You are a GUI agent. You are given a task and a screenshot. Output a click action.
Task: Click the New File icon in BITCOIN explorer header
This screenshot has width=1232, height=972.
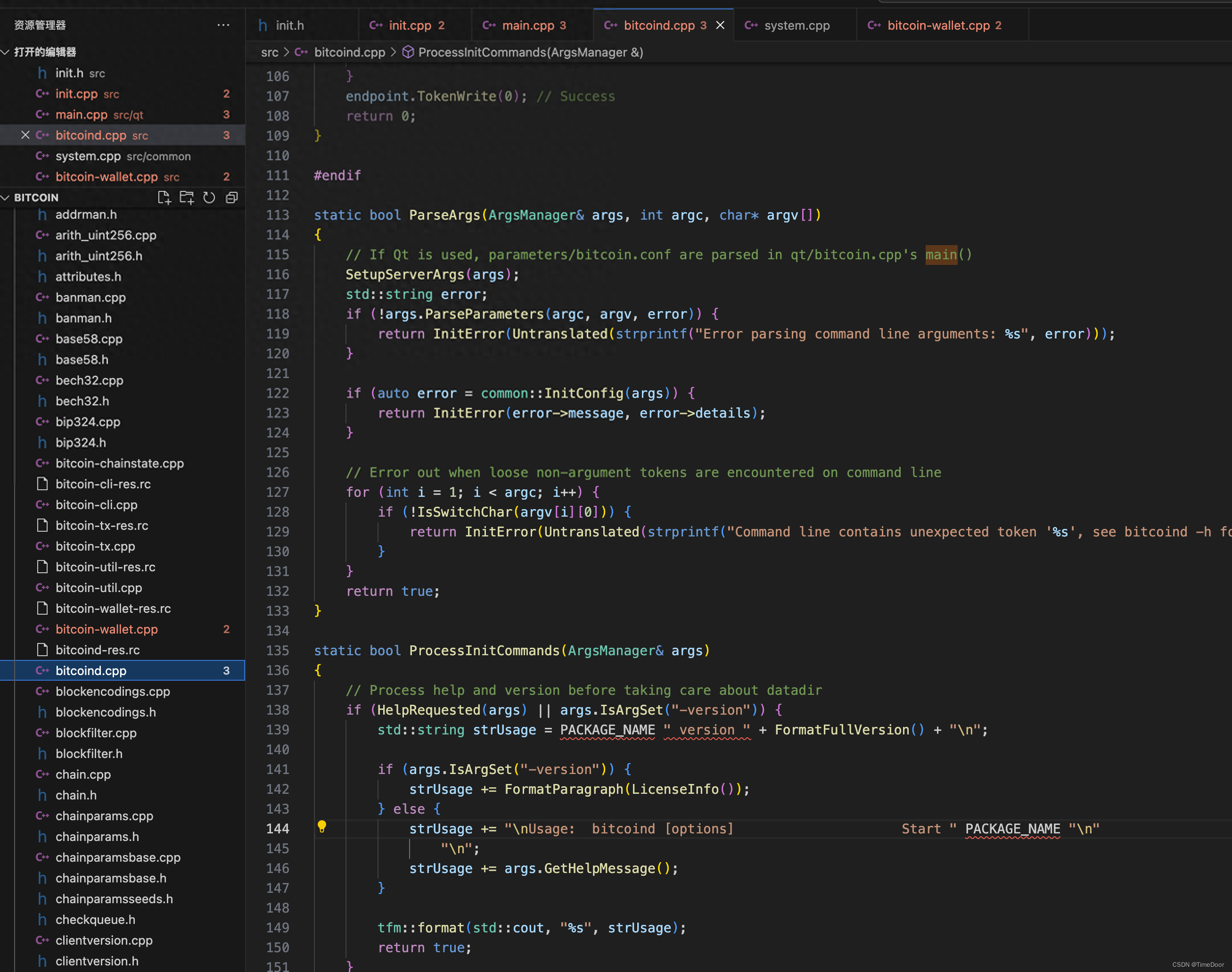[164, 198]
